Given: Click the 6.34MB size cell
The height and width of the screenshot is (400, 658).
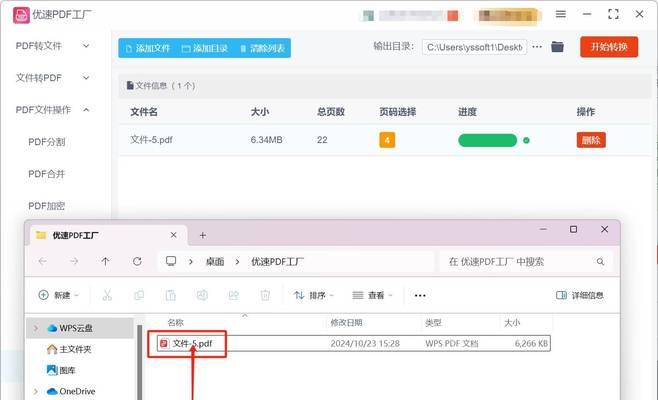Looking at the screenshot, I should point(266,140).
